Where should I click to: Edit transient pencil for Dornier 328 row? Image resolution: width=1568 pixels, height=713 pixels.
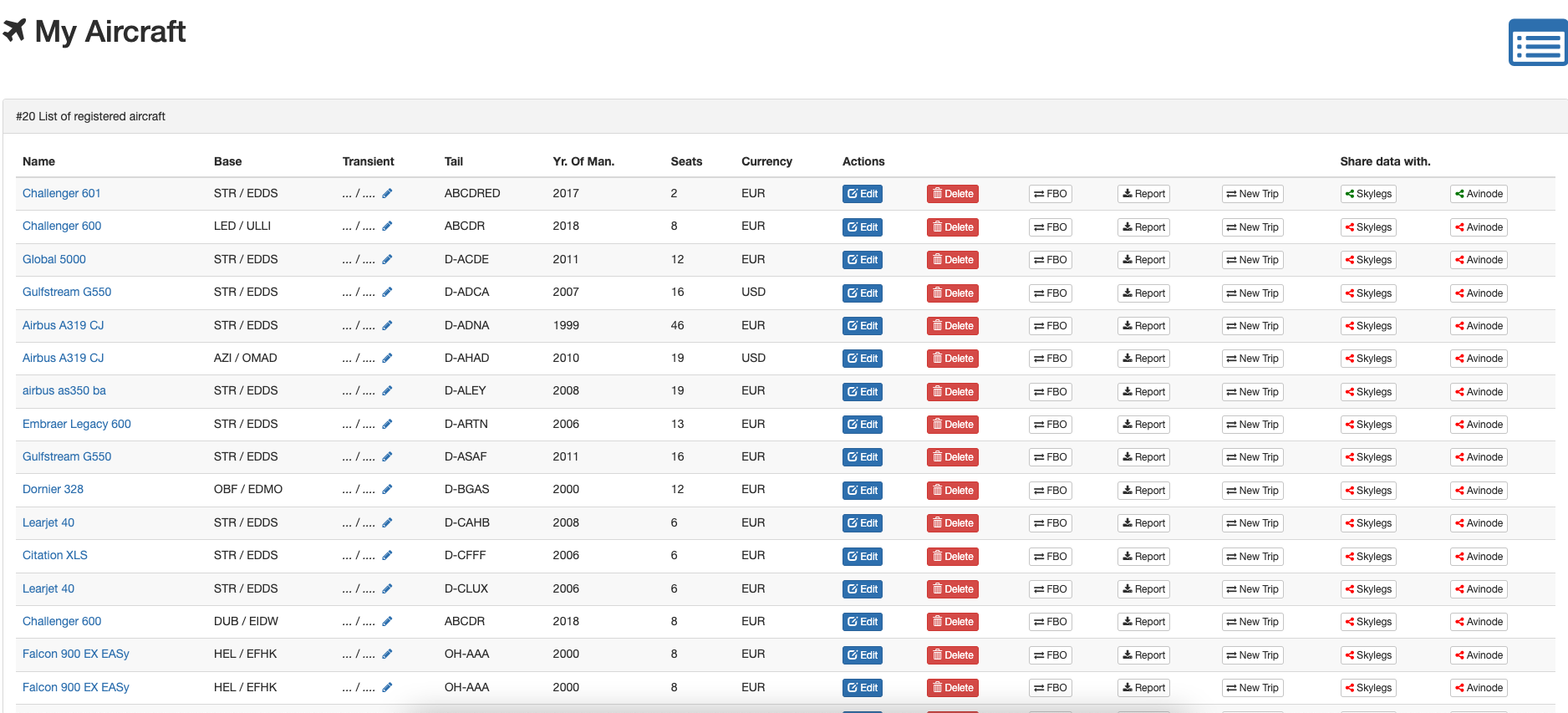387,490
